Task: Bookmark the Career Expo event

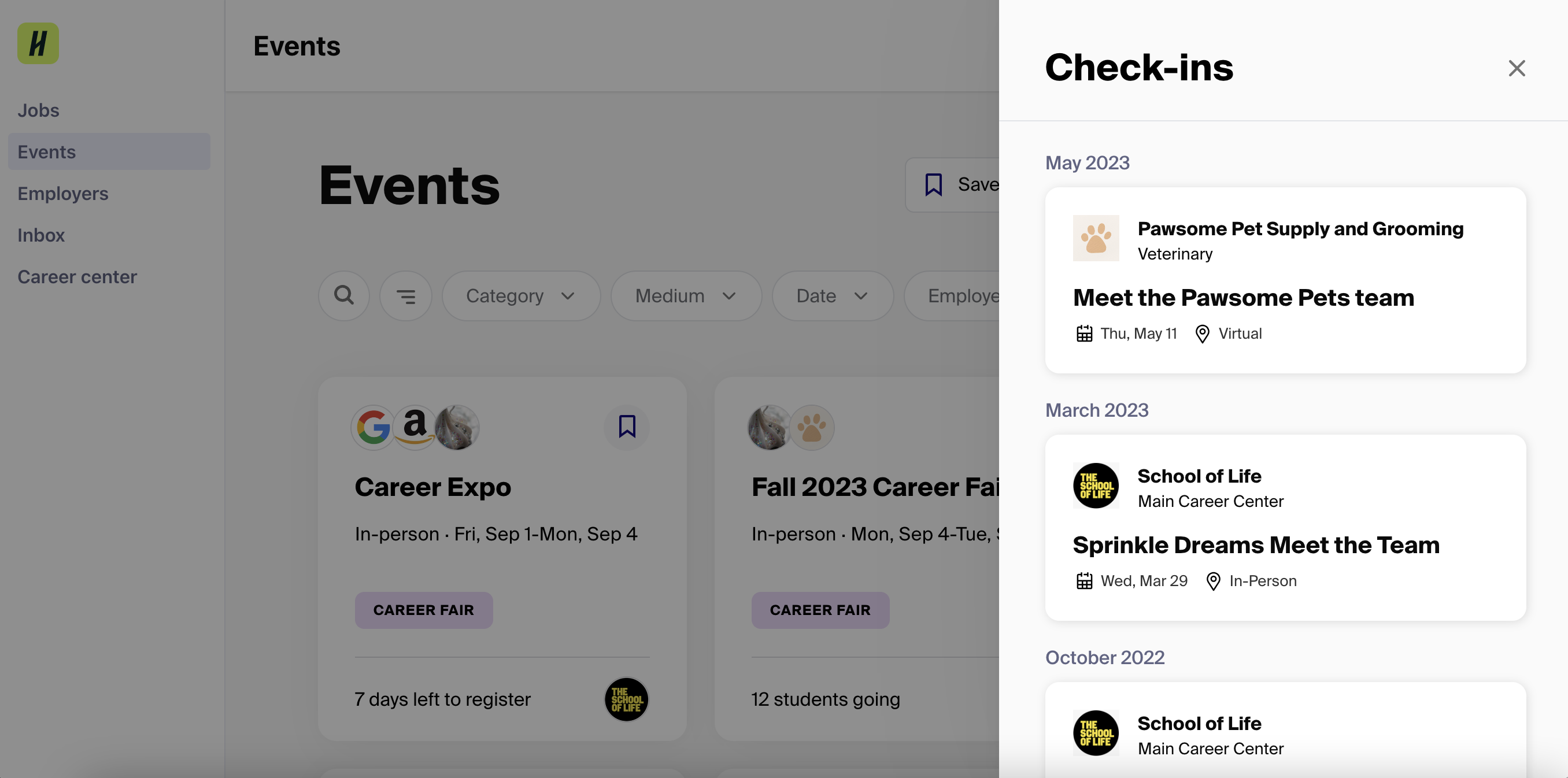Action: 627,427
